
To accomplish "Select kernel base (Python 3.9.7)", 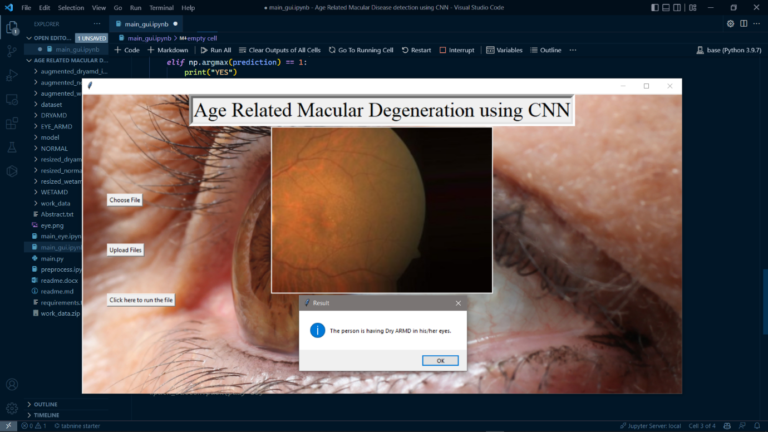I will pos(729,50).
